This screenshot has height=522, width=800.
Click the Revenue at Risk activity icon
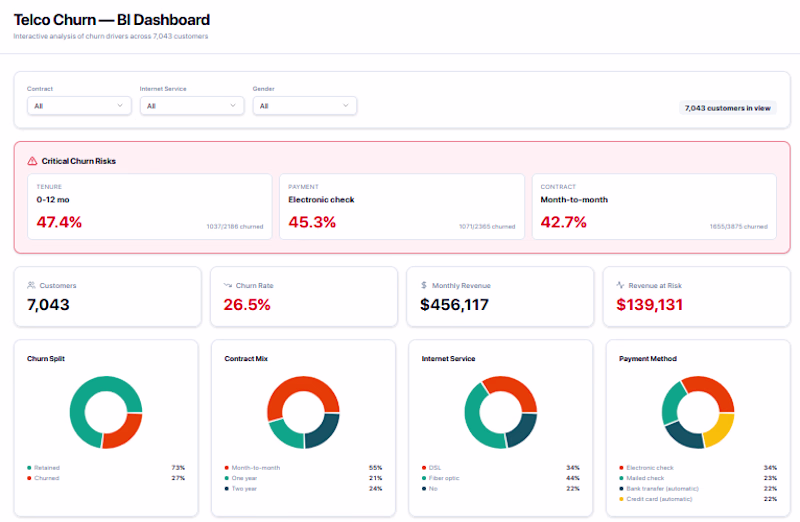point(620,285)
